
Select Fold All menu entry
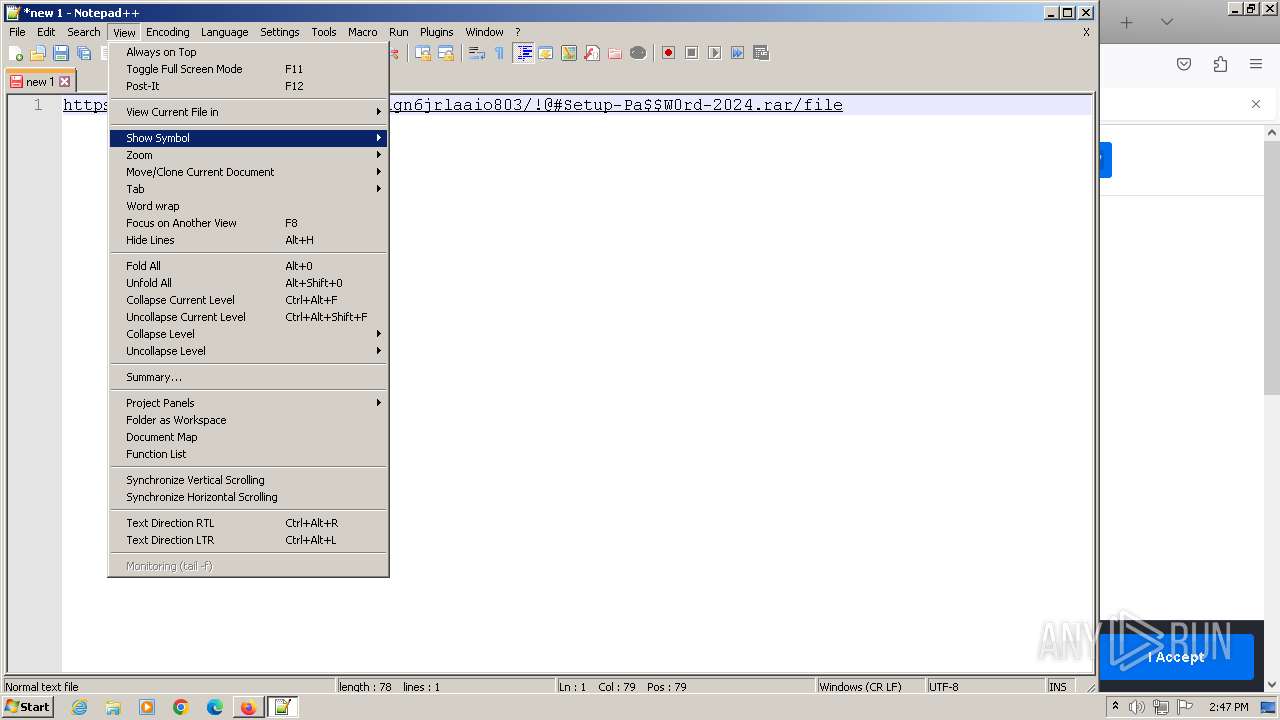click(x=248, y=266)
